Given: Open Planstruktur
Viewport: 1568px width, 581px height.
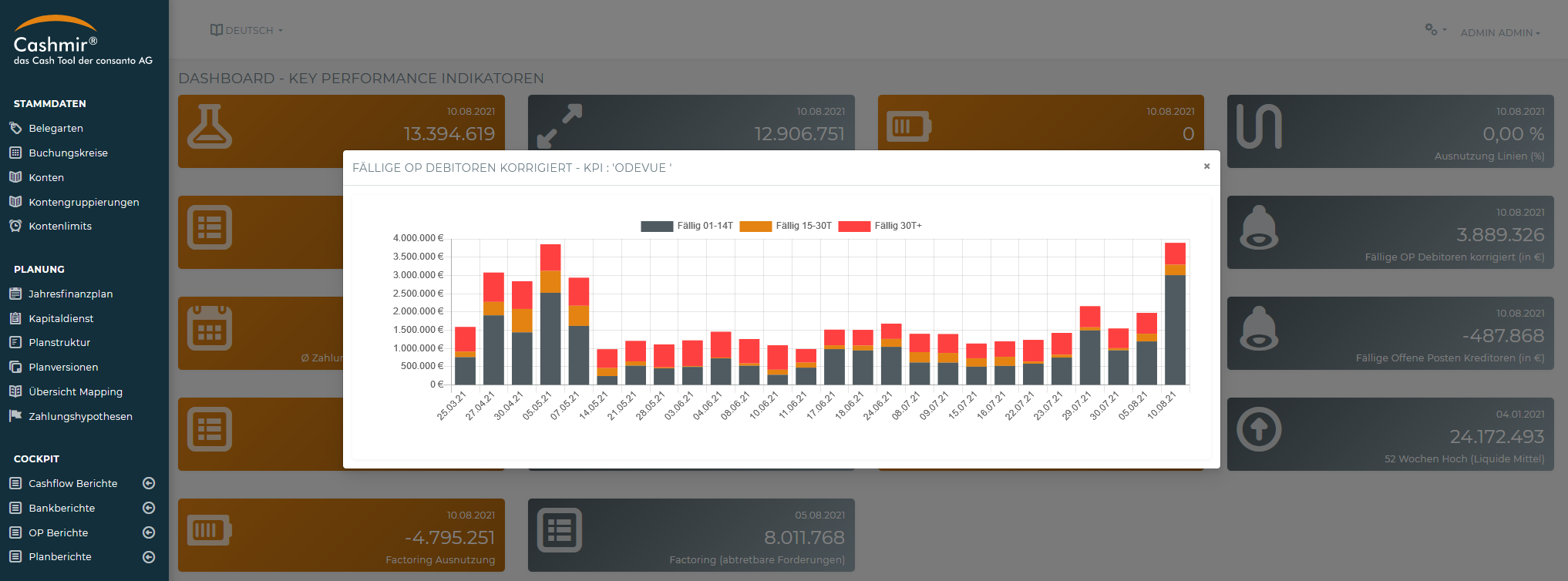Looking at the screenshot, I should [59, 342].
